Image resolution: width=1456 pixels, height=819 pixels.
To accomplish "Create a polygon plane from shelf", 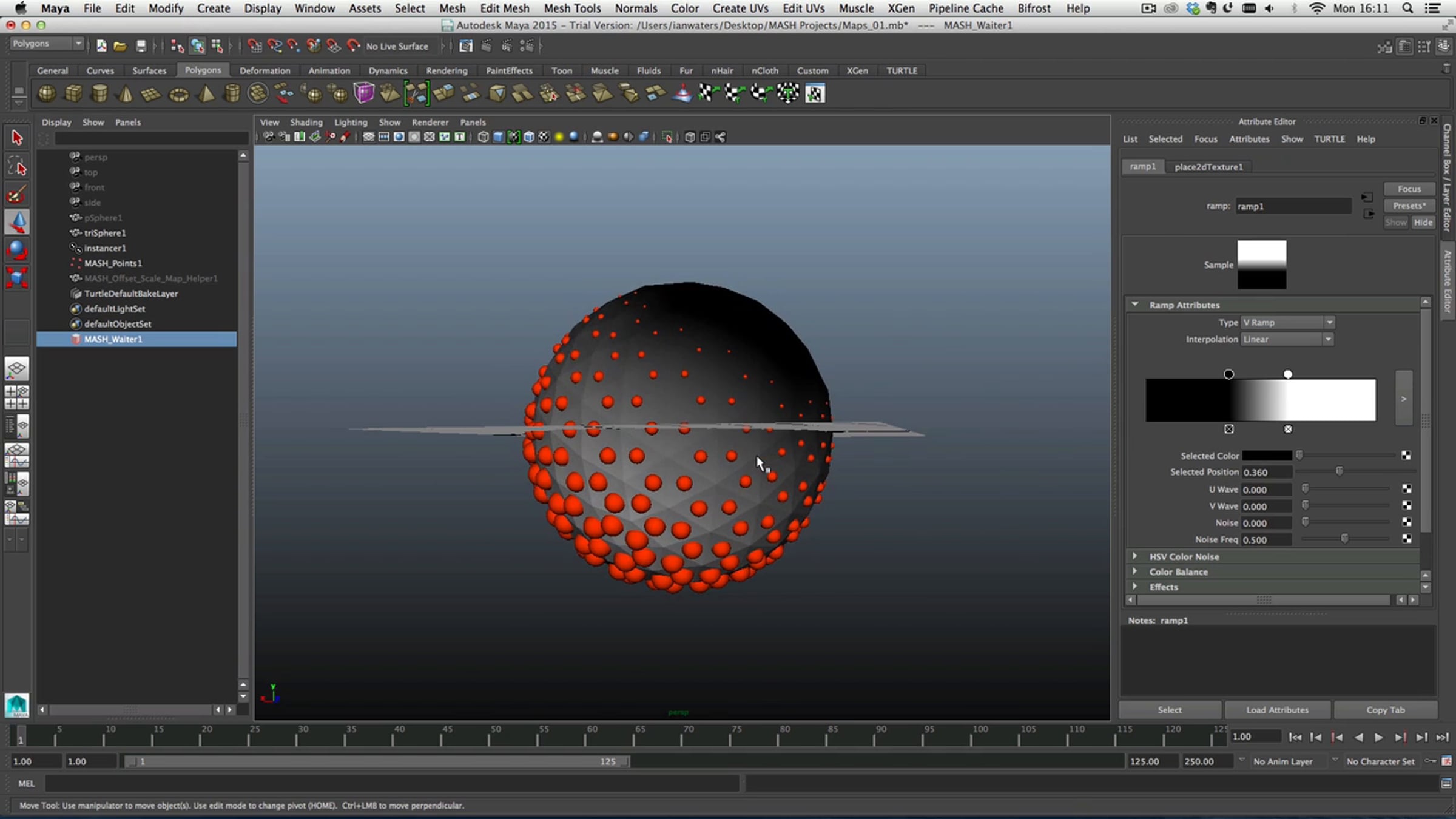I will click(x=151, y=93).
